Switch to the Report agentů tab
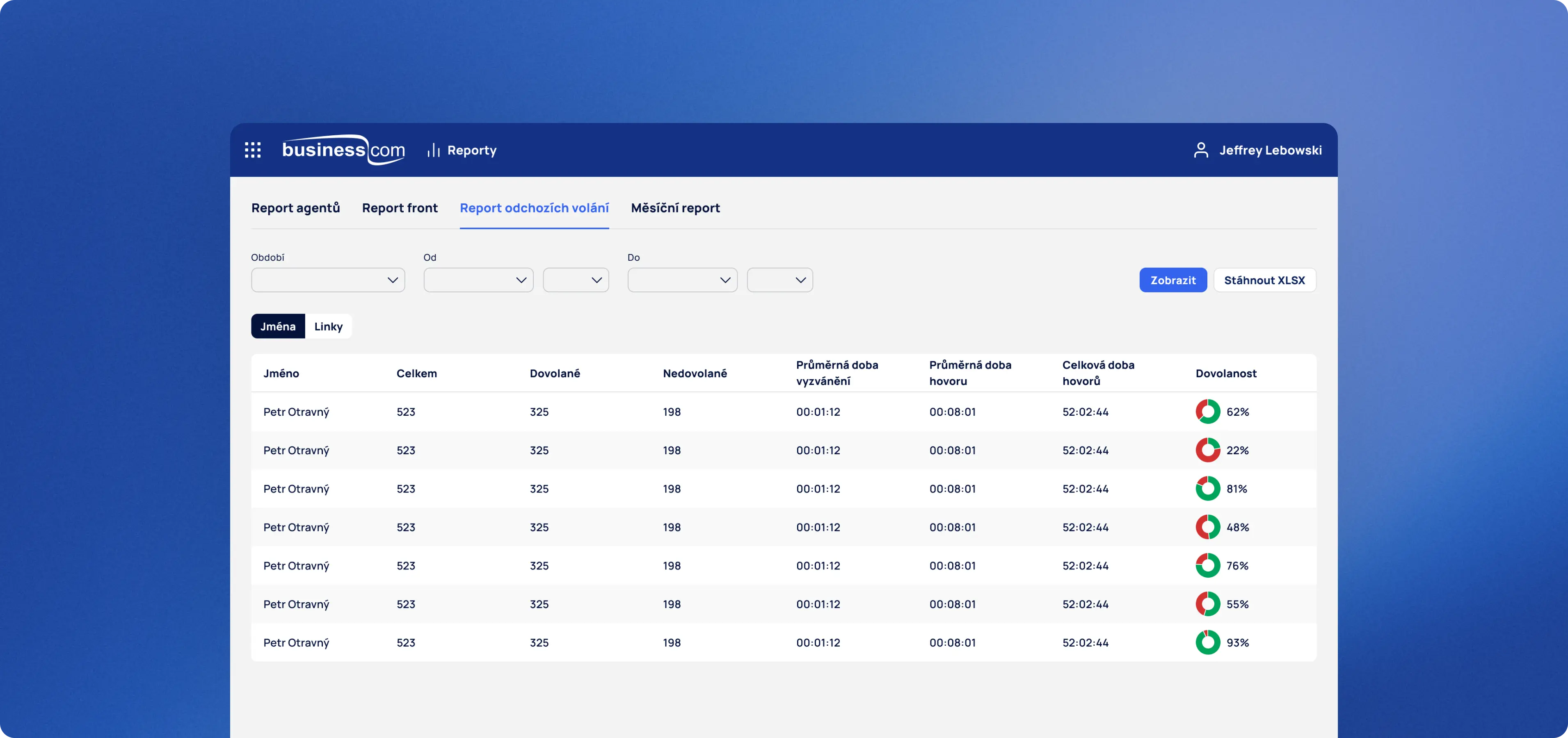 [296, 208]
